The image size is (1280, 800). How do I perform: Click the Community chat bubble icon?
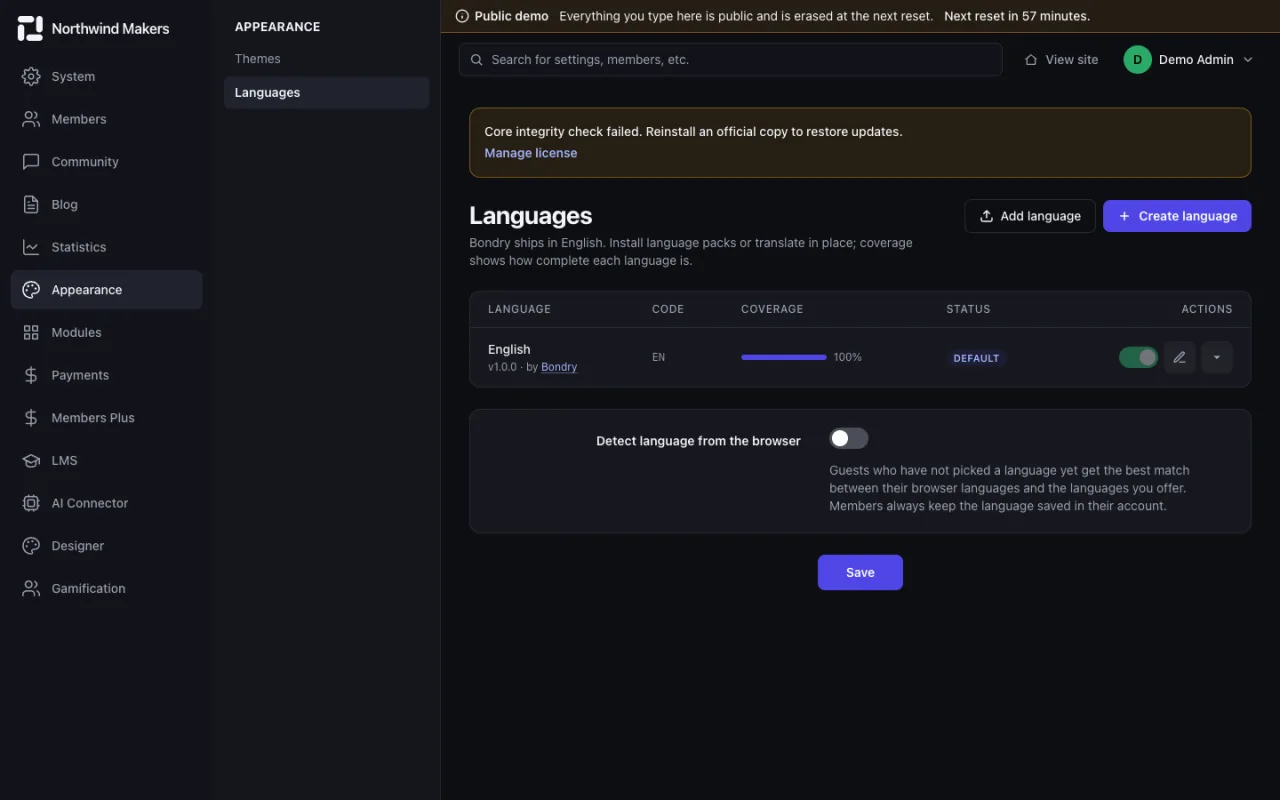click(x=31, y=162)
